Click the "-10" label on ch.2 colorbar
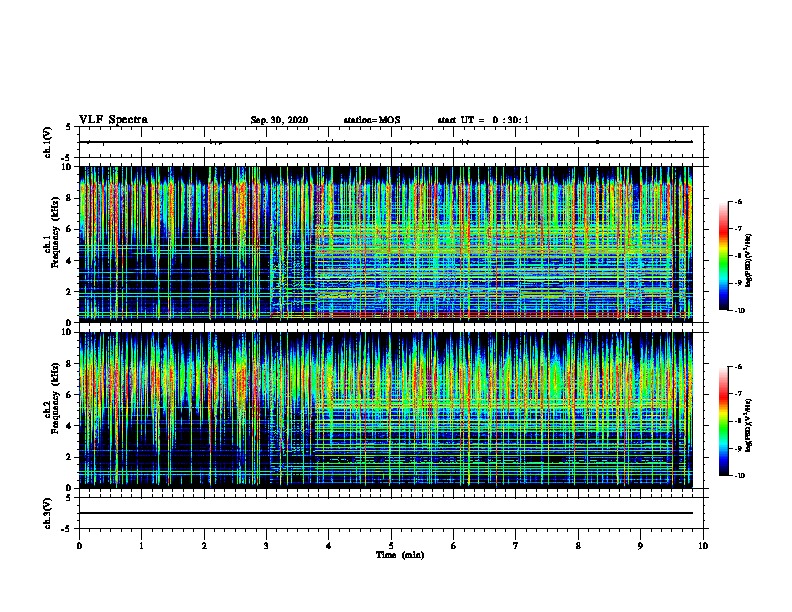The image size is (792, 612). pyautogui.click(x=739, y=476)
